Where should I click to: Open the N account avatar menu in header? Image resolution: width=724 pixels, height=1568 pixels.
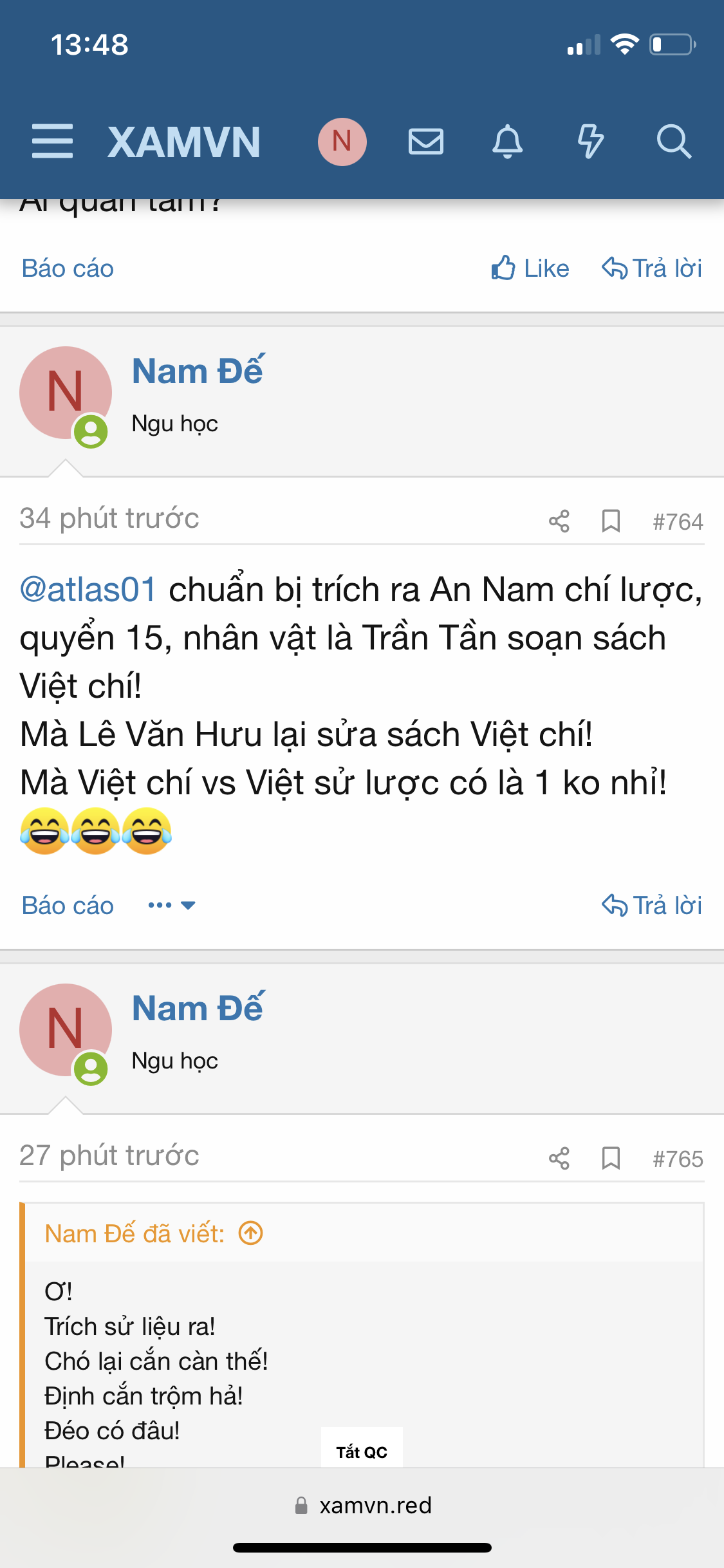342,142
